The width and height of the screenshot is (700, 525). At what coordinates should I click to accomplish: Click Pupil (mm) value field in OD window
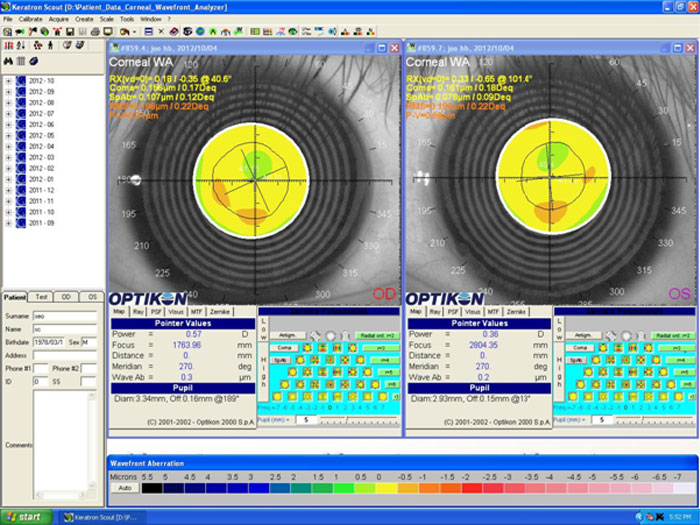(306, 420)
